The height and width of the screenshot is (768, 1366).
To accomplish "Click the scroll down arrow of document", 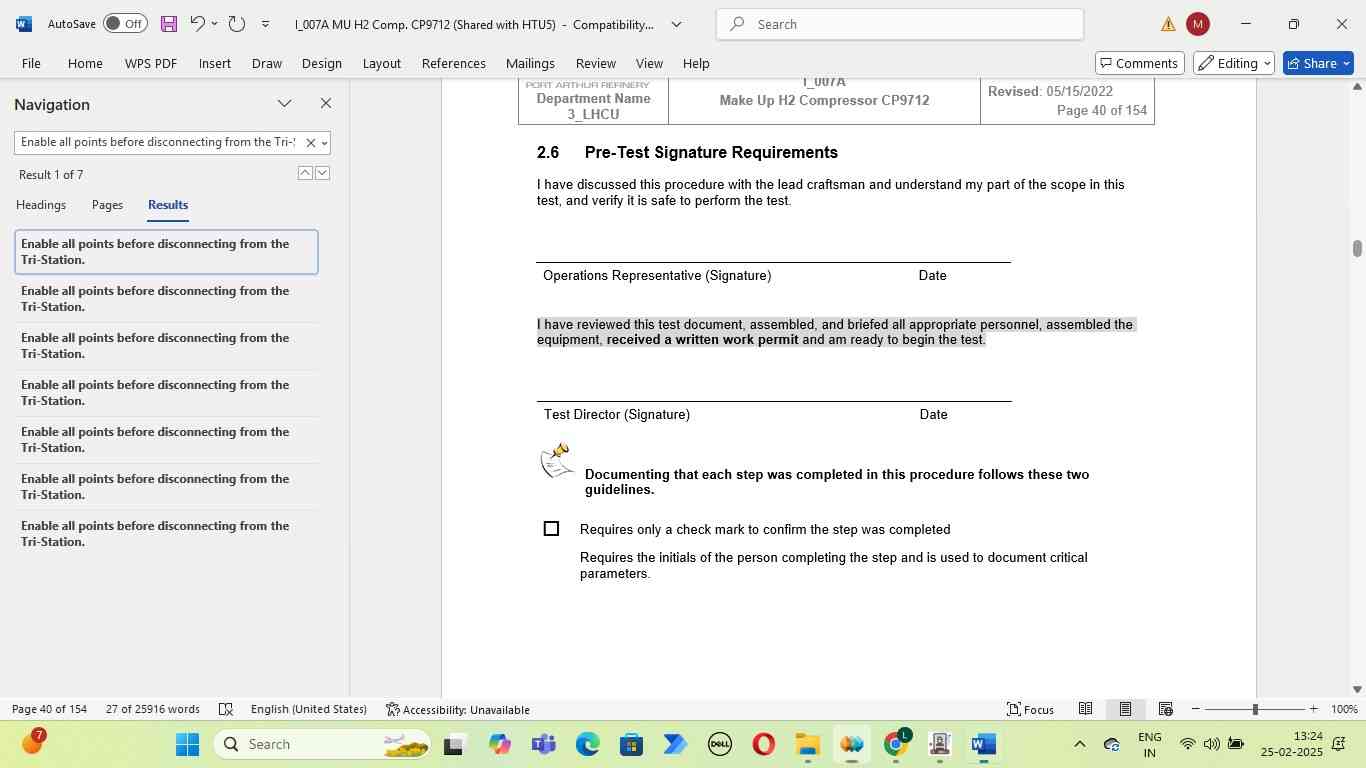I will click(x=1357, y=689).
